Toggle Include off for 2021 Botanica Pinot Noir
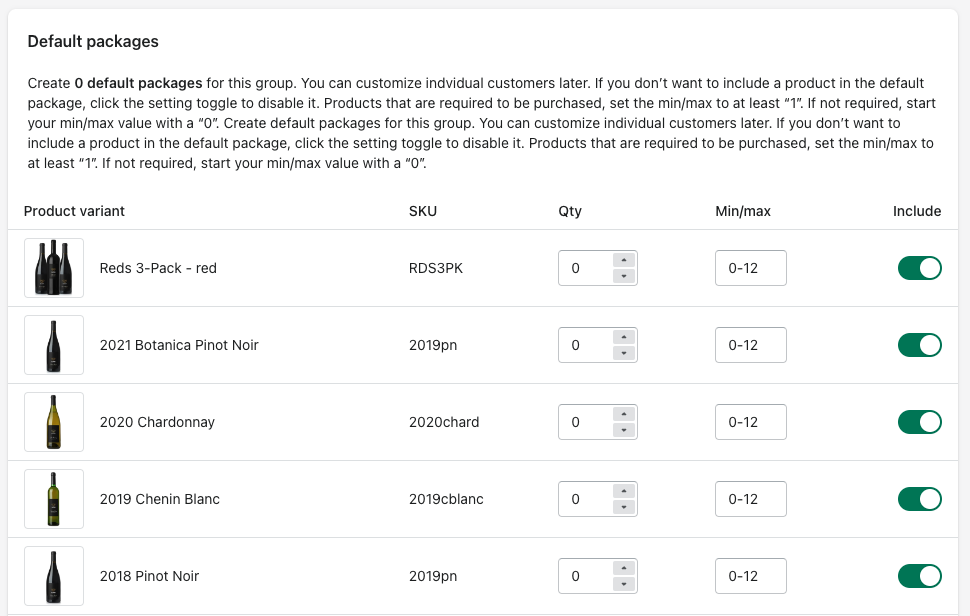 click(919, 345)
